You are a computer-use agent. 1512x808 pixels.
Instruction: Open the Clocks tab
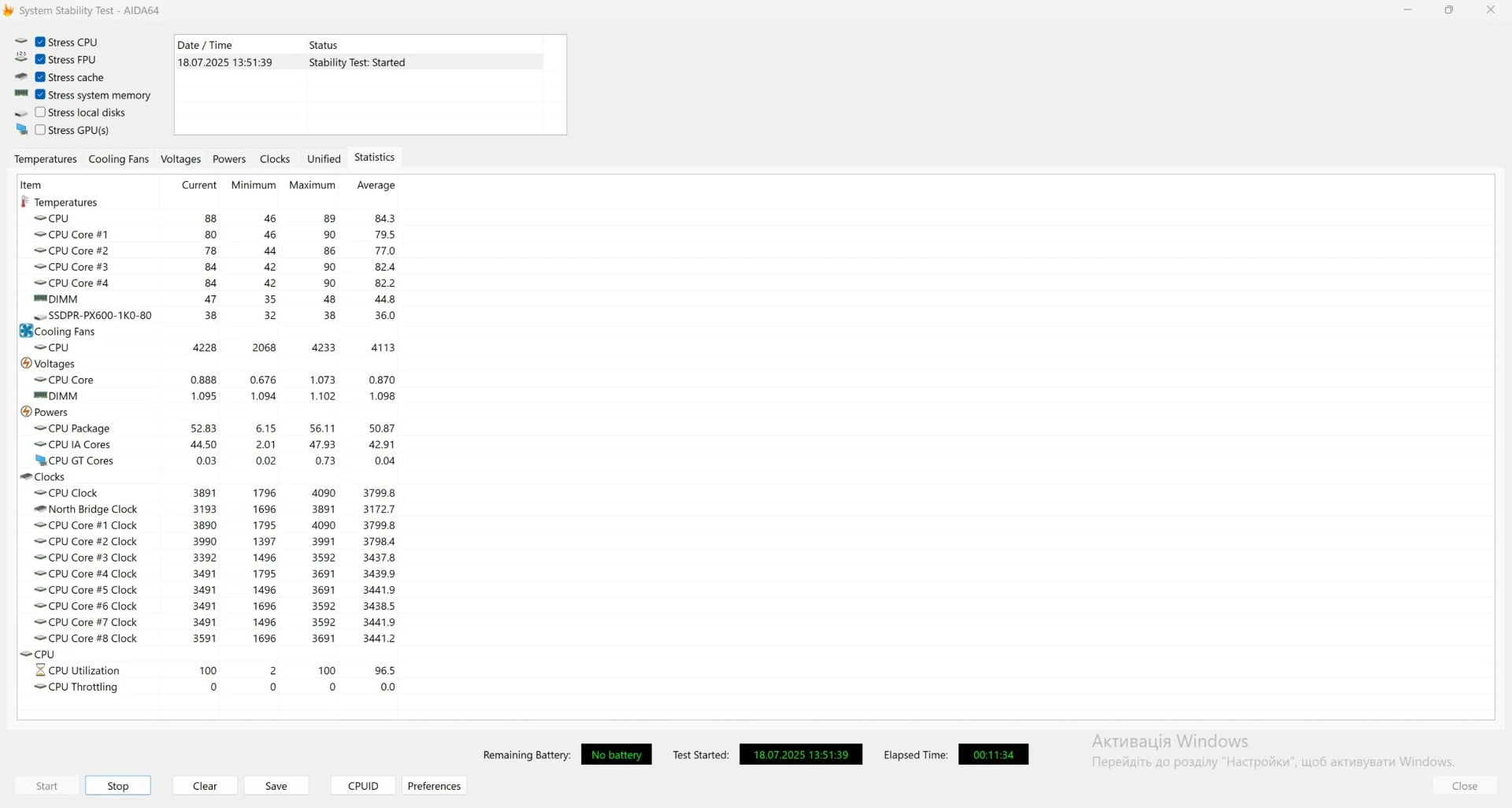pos(275,158)
